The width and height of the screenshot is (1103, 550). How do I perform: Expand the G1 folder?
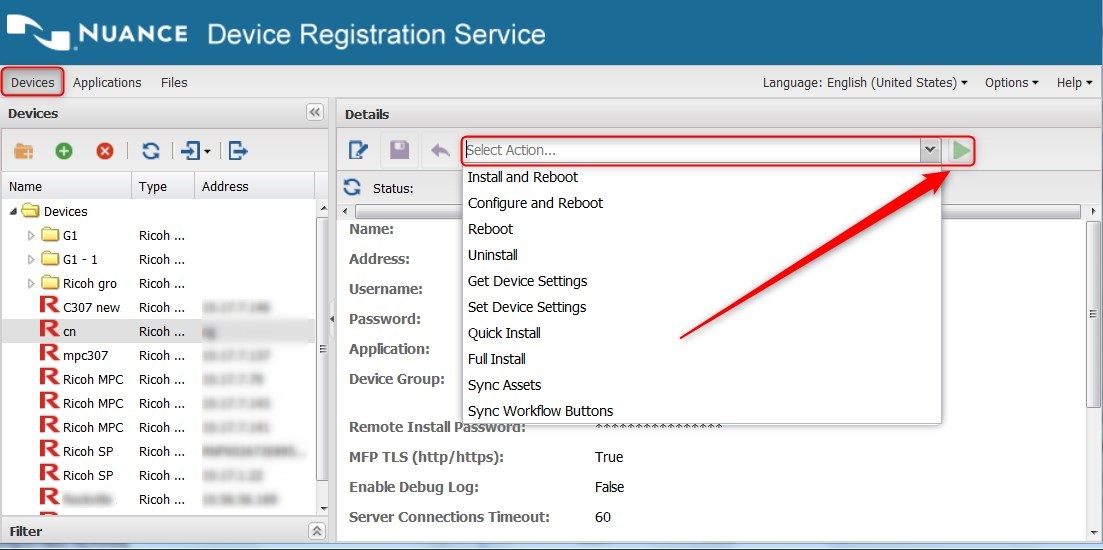[30, 235]
